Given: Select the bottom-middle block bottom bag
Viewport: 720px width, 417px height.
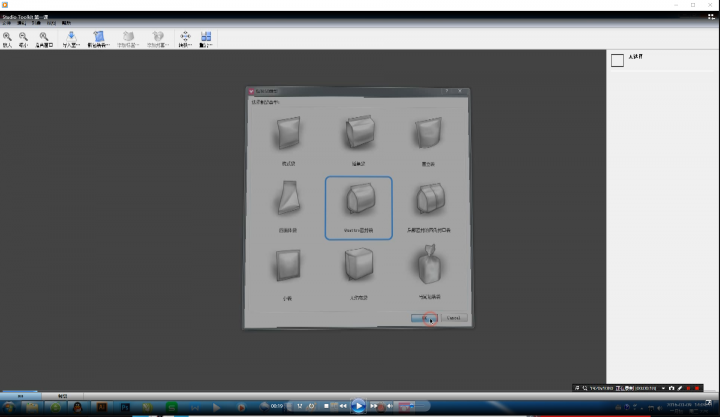Looking at the screenshot, I should 358,267.
